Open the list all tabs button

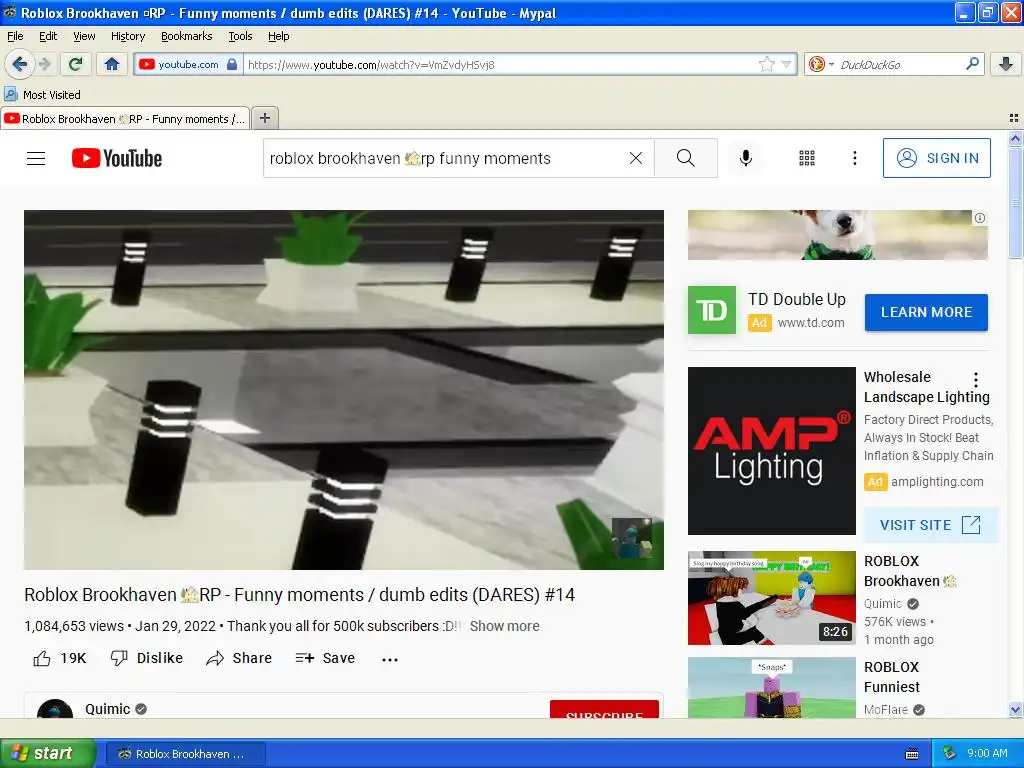(1014, 118)
